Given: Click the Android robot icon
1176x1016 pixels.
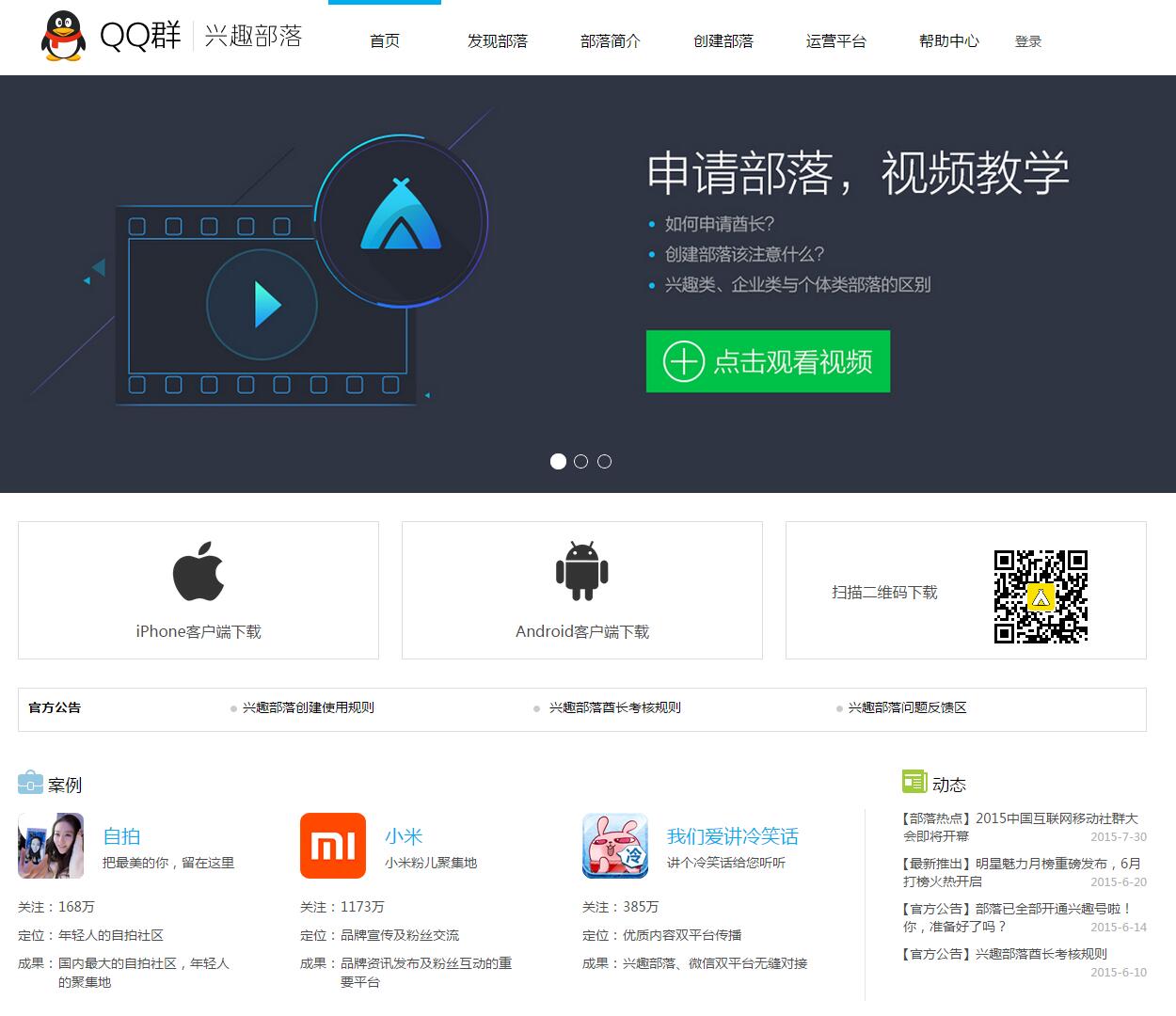Looking at the screenshot, I should [x=582, y=571].
